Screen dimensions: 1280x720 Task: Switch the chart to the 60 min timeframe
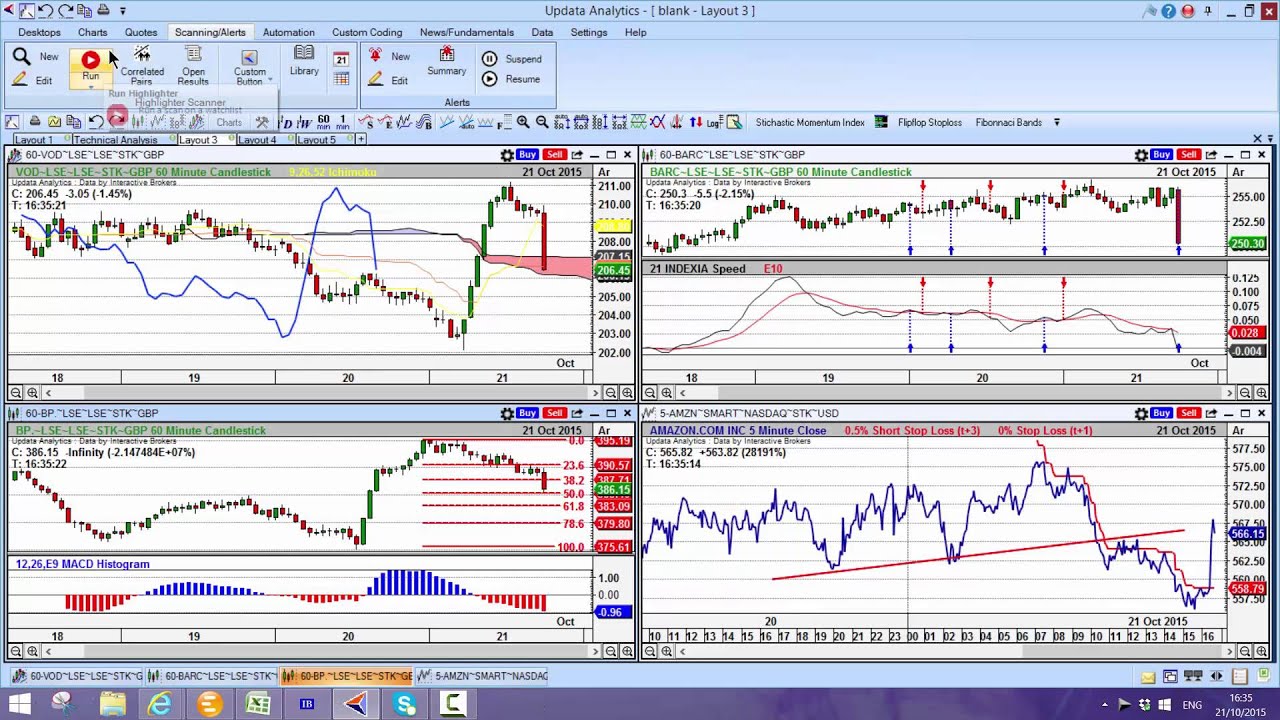(323, 122)
